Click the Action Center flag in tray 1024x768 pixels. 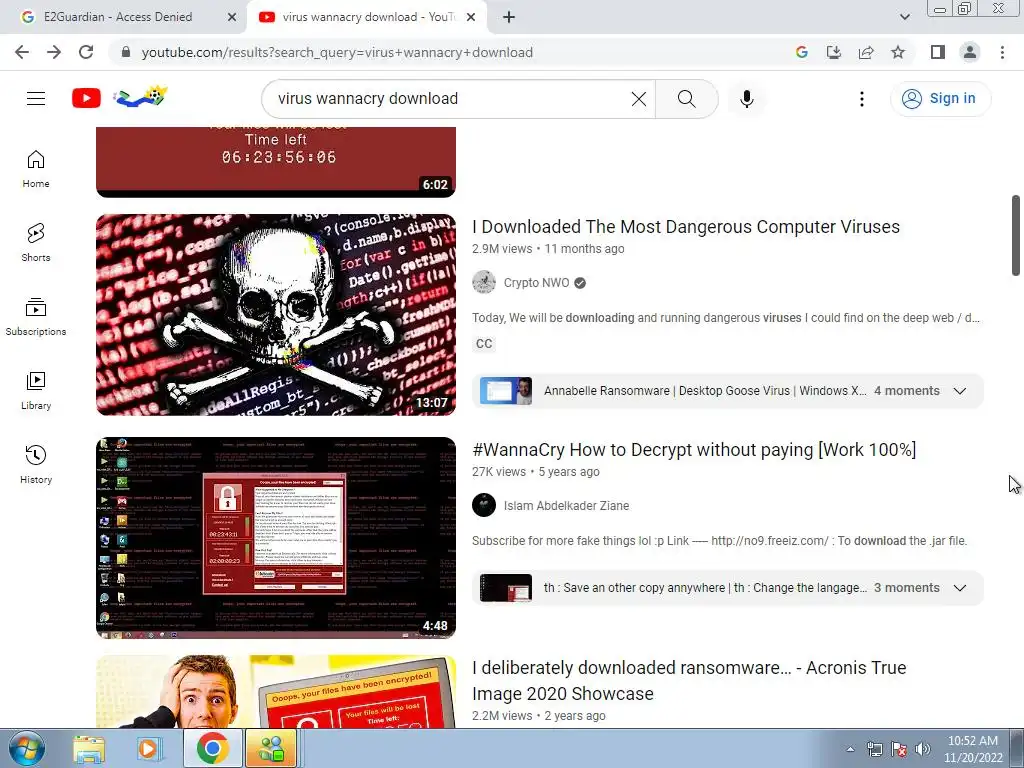pos(899,749)
